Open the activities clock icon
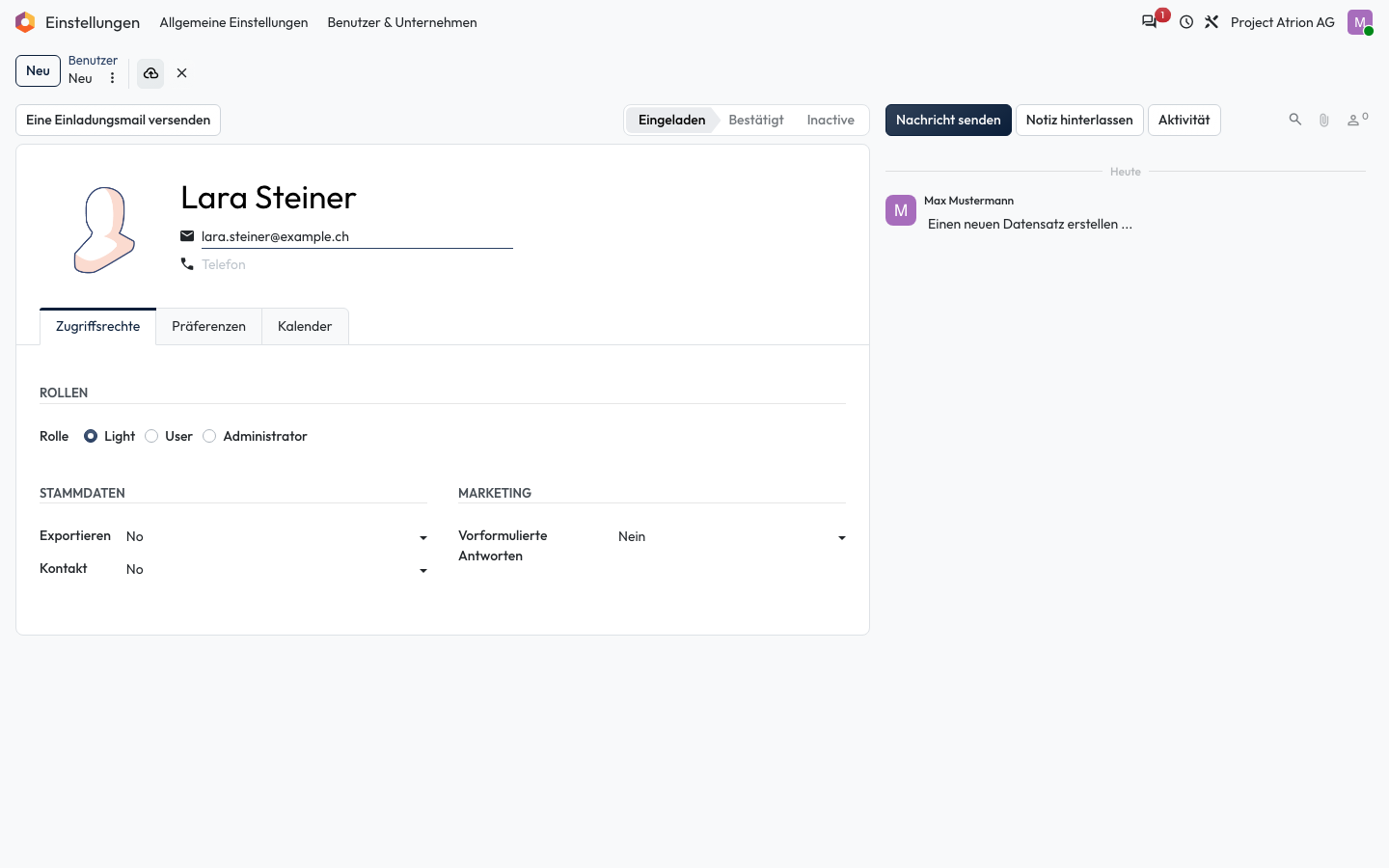1389x868 pixels. point(1186,22)
